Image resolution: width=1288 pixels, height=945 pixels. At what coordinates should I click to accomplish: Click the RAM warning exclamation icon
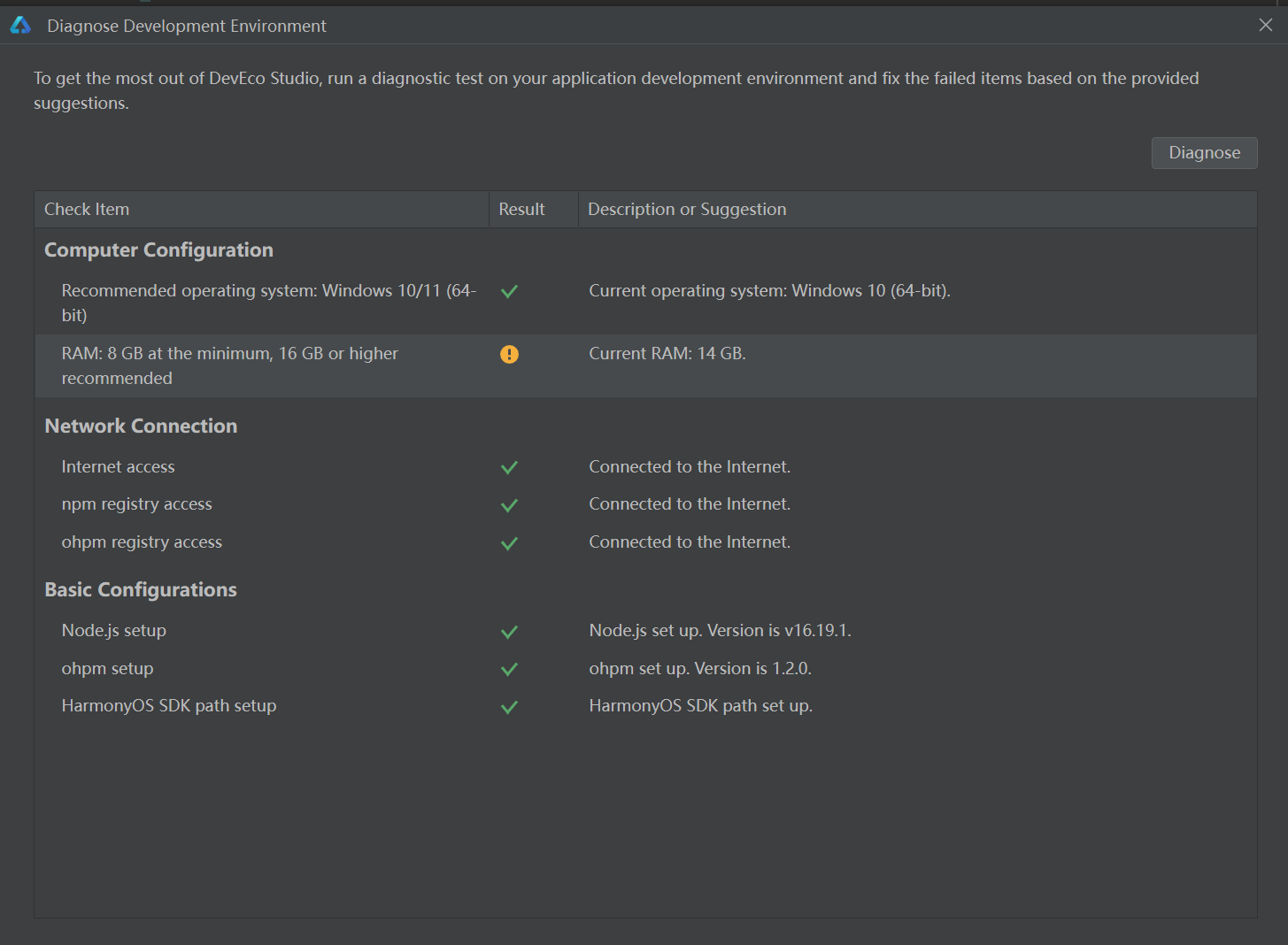pos(509,354)
